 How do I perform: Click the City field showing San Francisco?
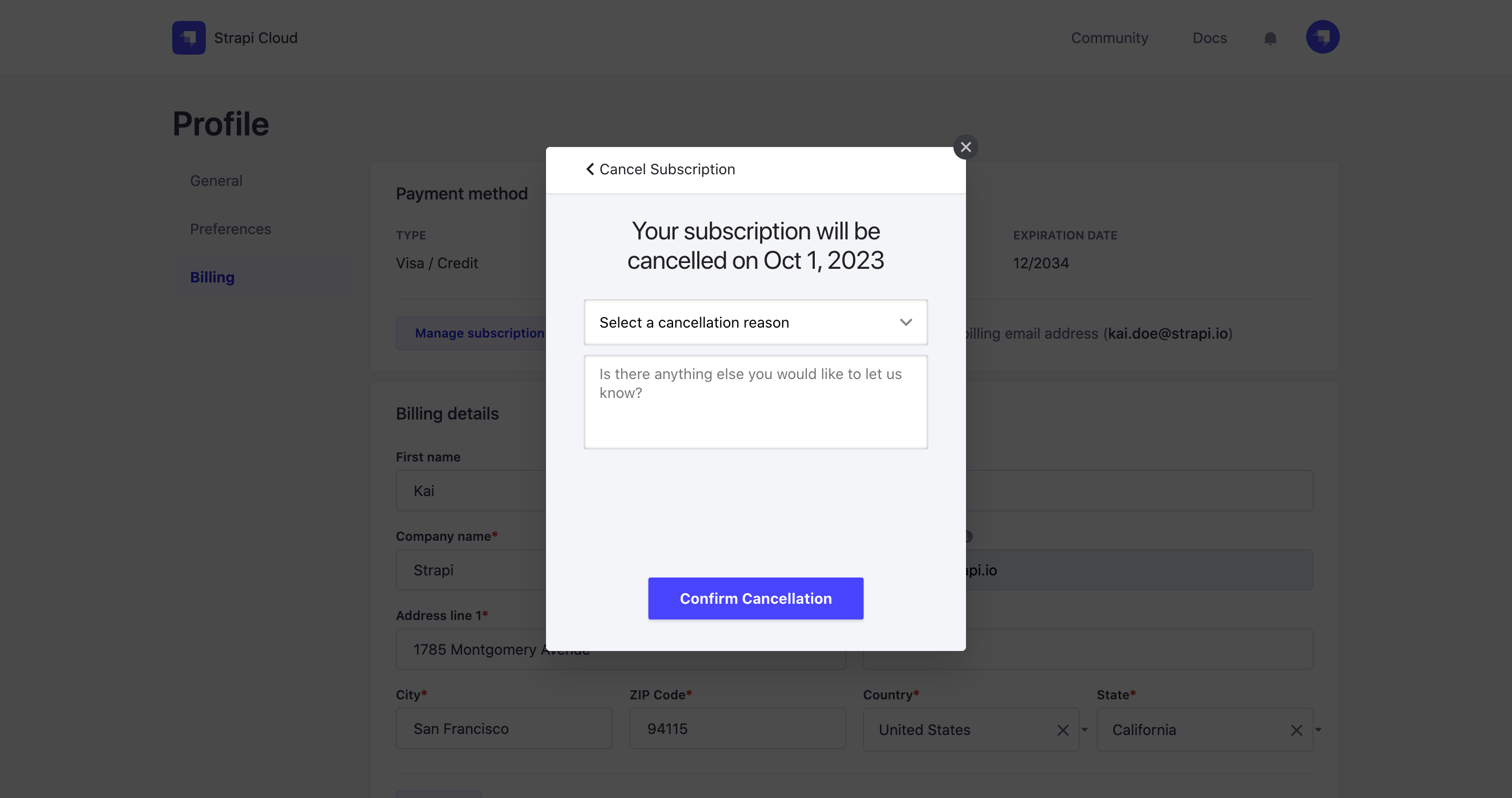tap(503, 729)
